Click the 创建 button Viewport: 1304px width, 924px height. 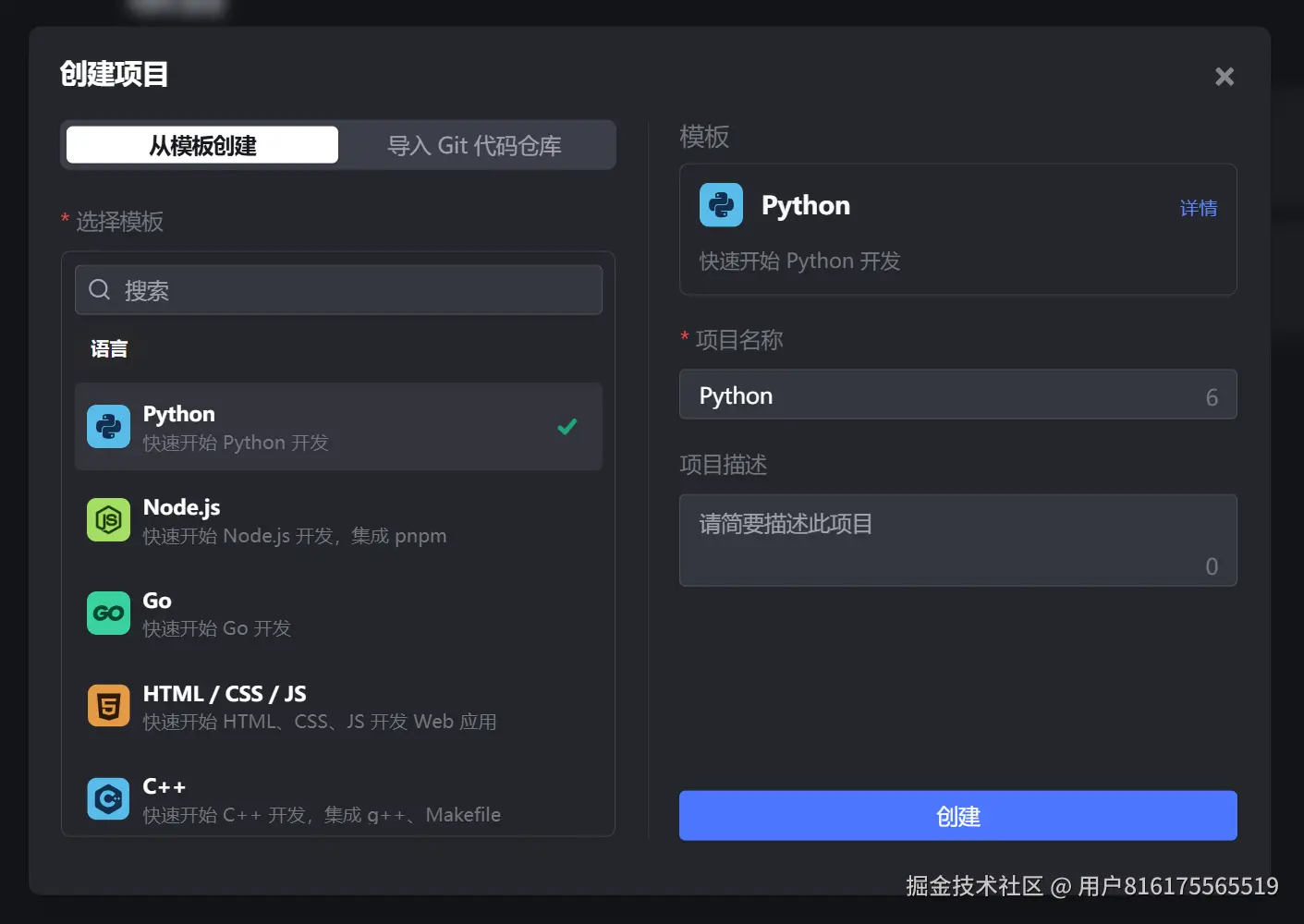click(x=957, y=816)
